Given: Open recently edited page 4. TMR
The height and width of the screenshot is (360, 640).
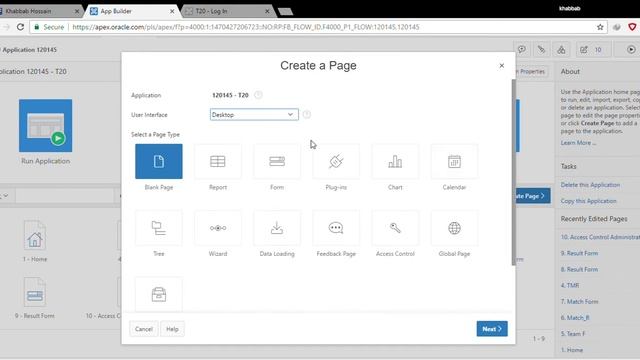Looking at the screenshot, I should [x=570, y=285].
